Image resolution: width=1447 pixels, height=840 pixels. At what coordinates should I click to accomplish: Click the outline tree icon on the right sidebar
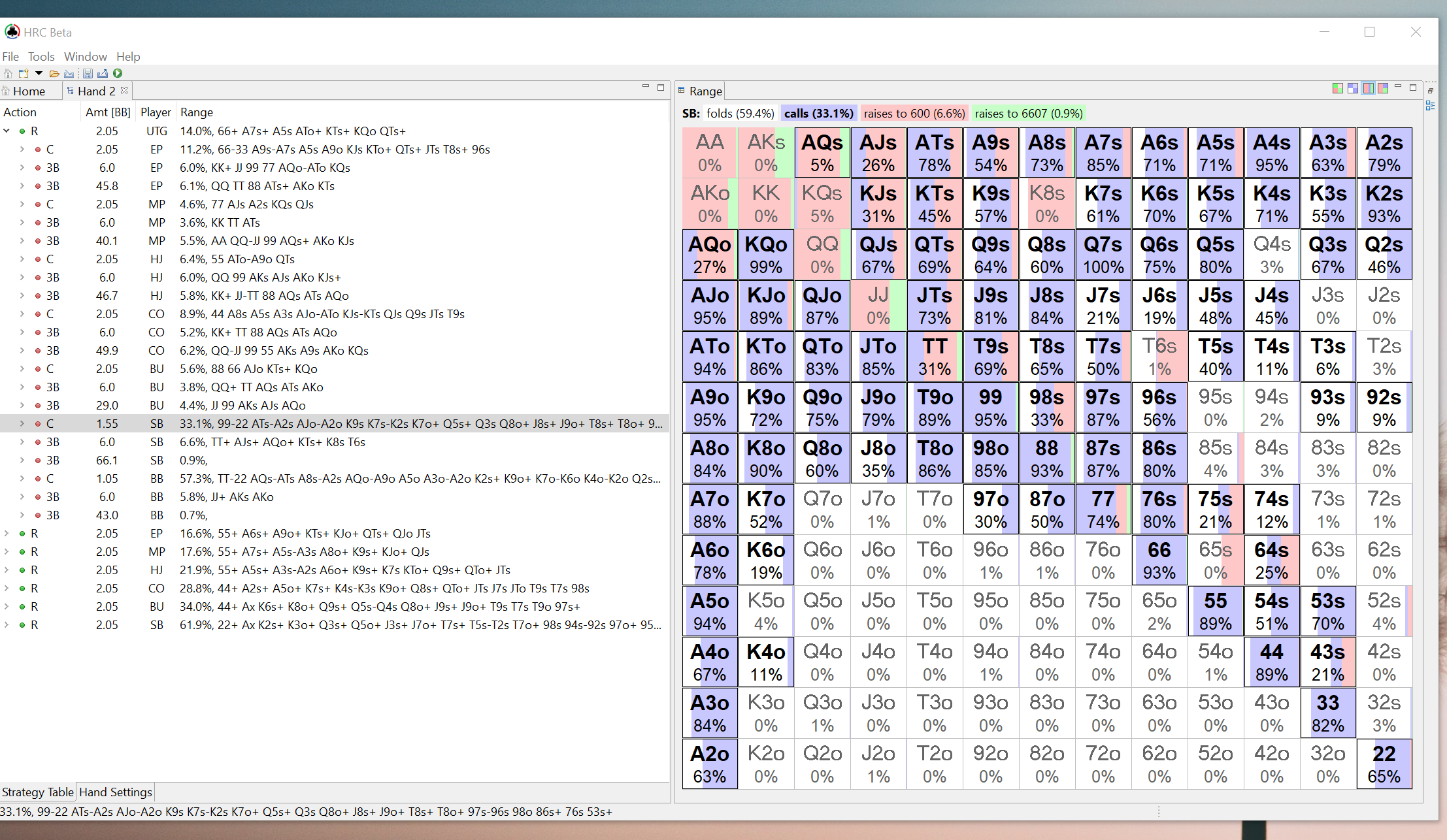1430,105
